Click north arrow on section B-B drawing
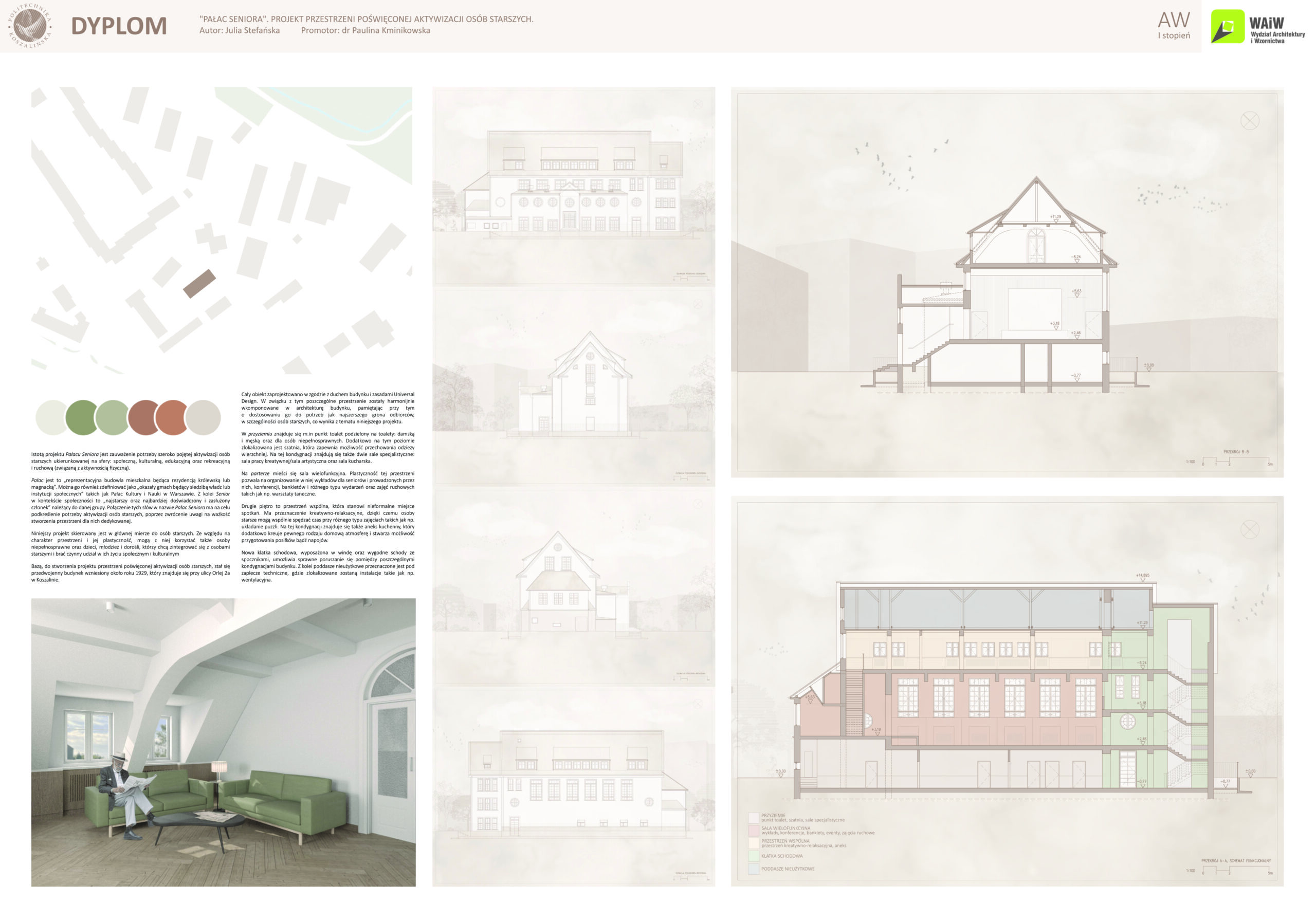 point(1249,120)
